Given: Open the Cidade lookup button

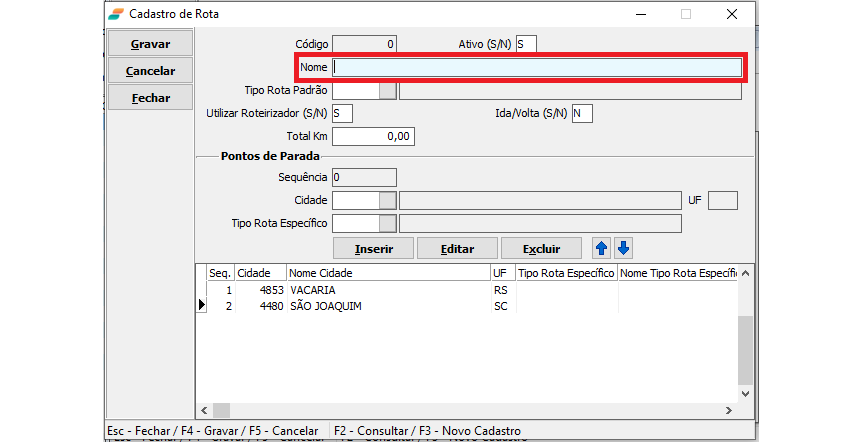Looking at the screenshot, I should click(x=388, y=201).
